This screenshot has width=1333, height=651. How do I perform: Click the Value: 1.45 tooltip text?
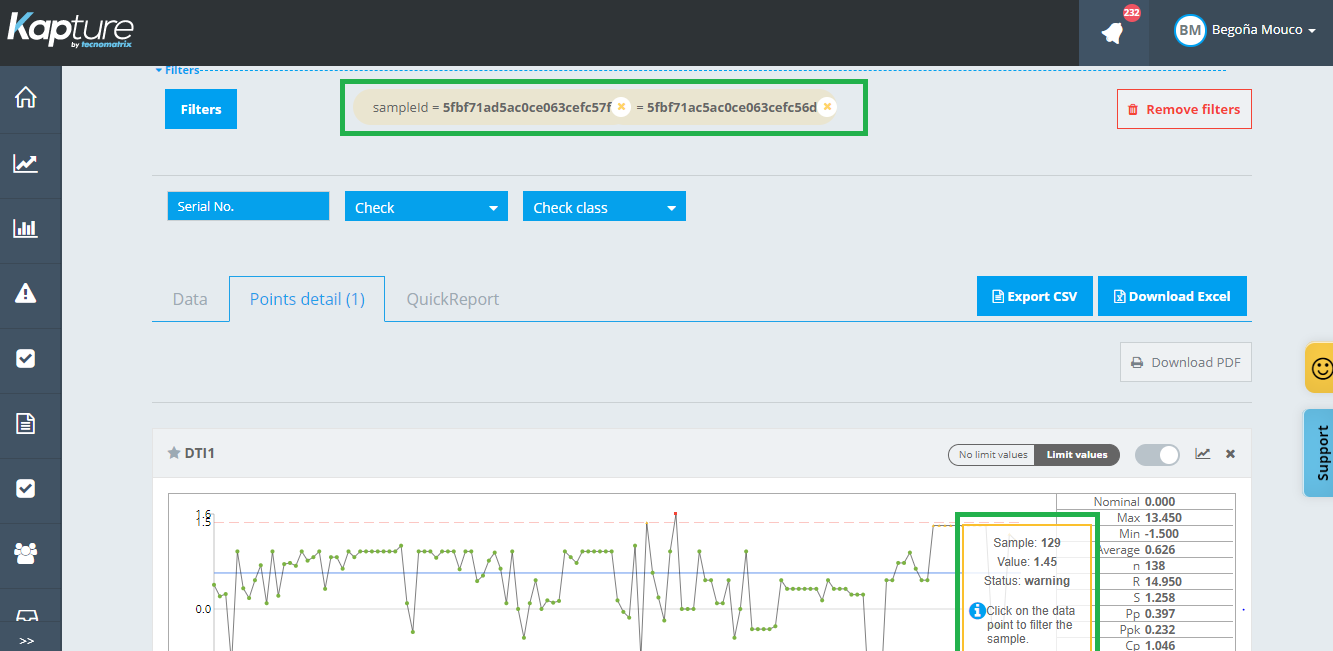click(1027, 562)
